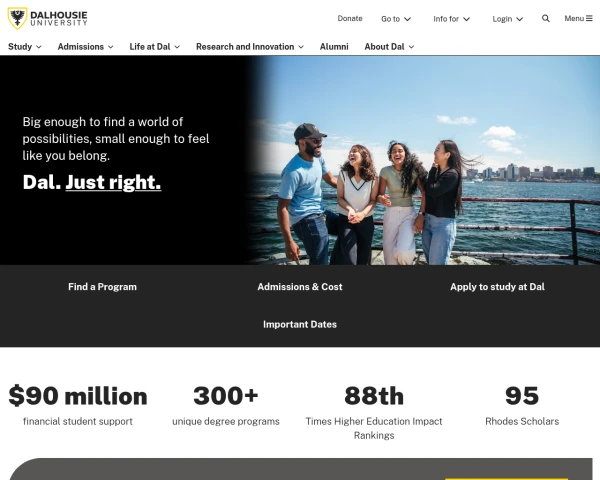Screen dimensions: 600x480
Task: Open the Life at Dal menu
Action: click(155, 47)
